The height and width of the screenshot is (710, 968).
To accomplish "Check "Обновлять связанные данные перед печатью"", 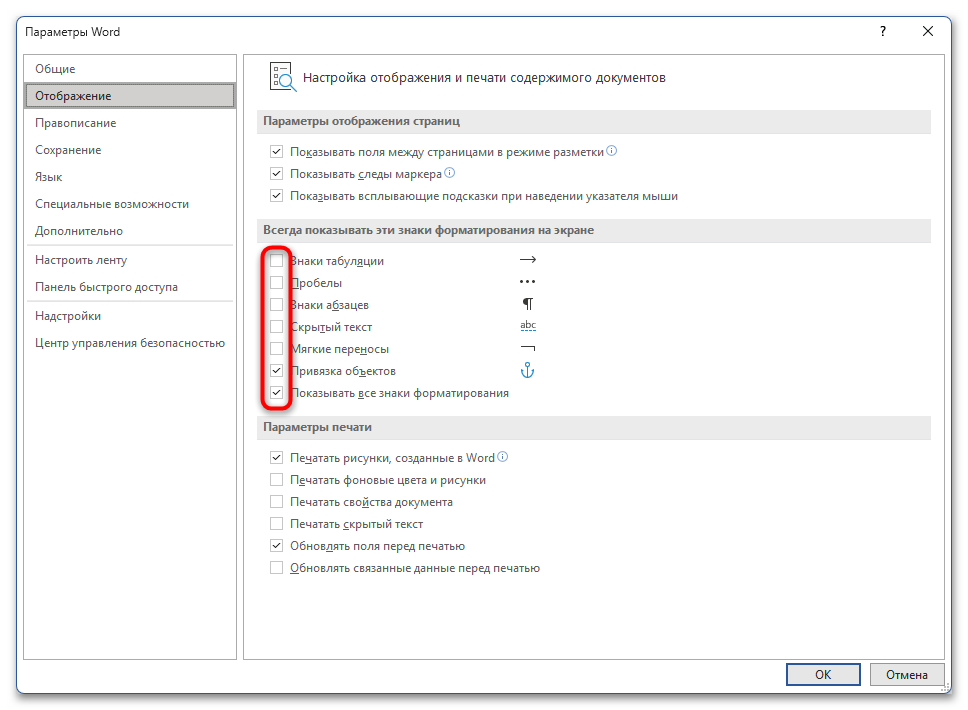I will (x=277, y=568).
